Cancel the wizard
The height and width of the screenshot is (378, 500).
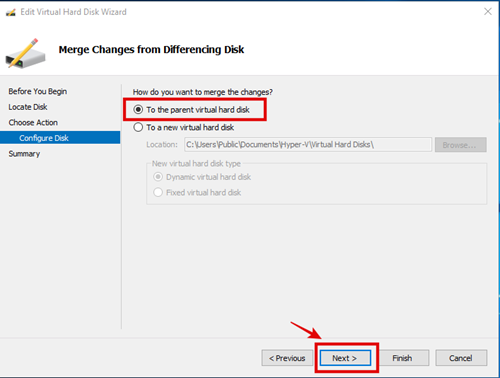pyautogui.click(x=461, y=358)
